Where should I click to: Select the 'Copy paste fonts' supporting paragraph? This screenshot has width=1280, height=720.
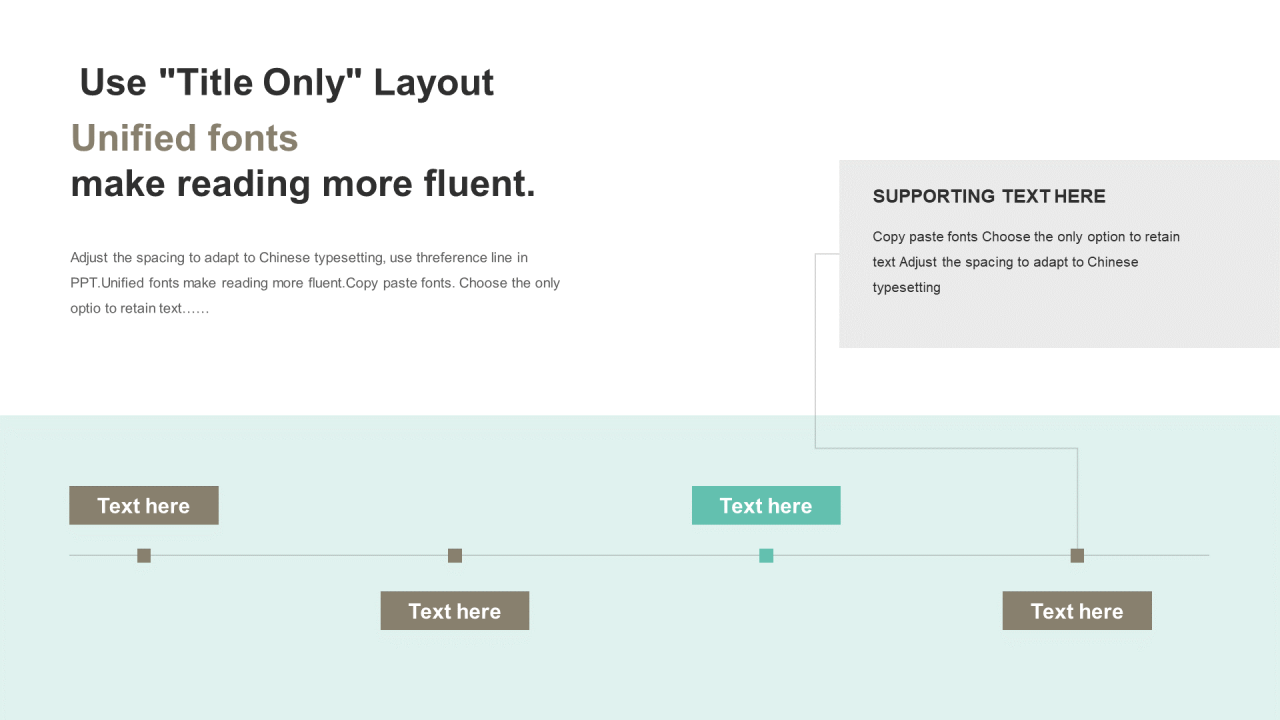click(x=1026, y=262)
